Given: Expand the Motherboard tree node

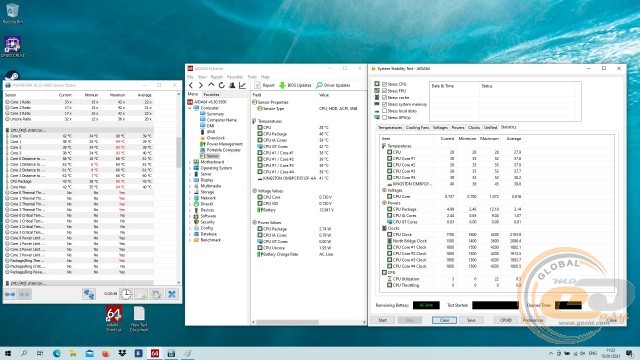Looking at the screenshot, I should [190, 162].
